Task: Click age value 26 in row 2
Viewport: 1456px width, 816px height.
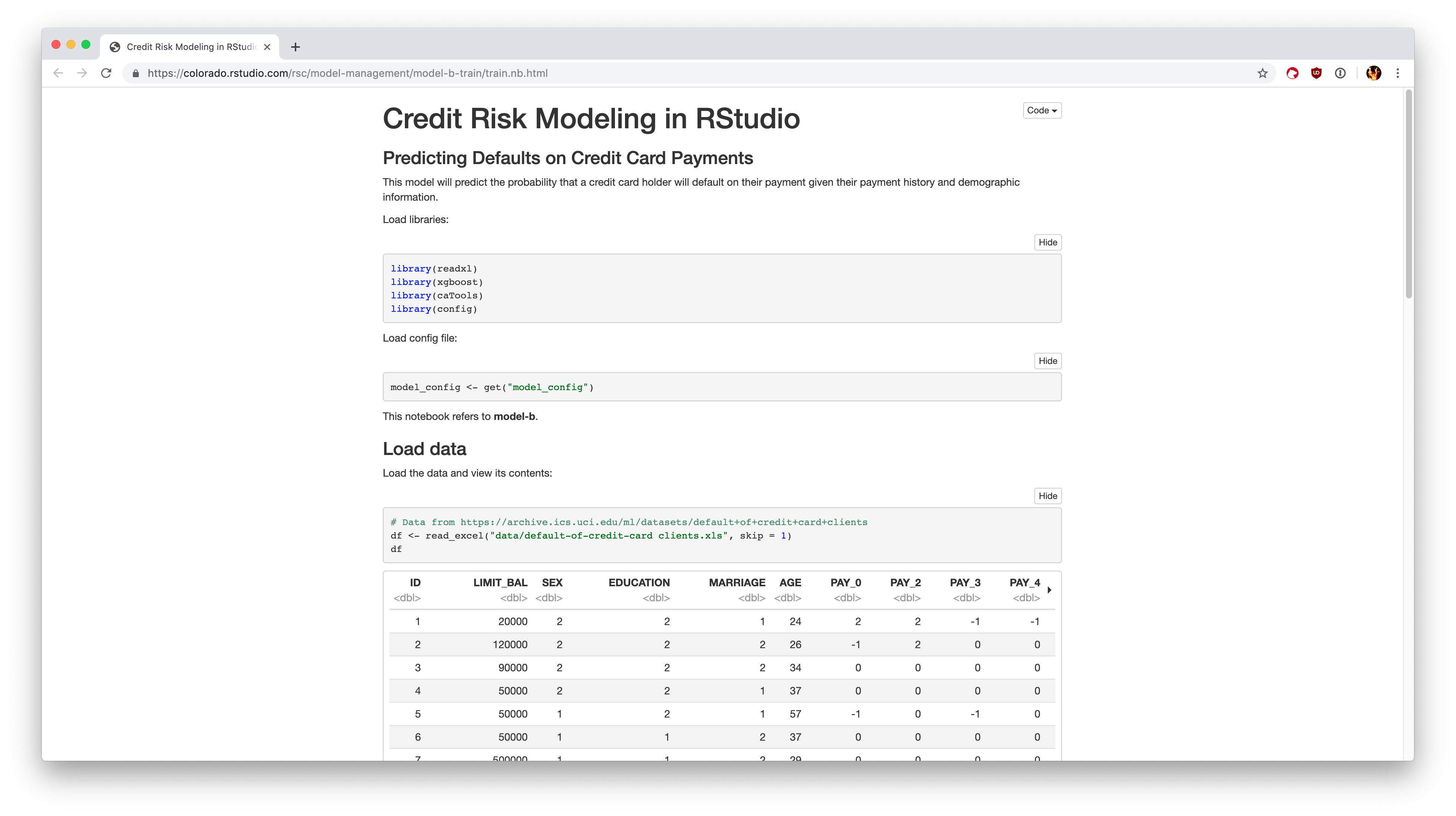Action: coord(795,645)
